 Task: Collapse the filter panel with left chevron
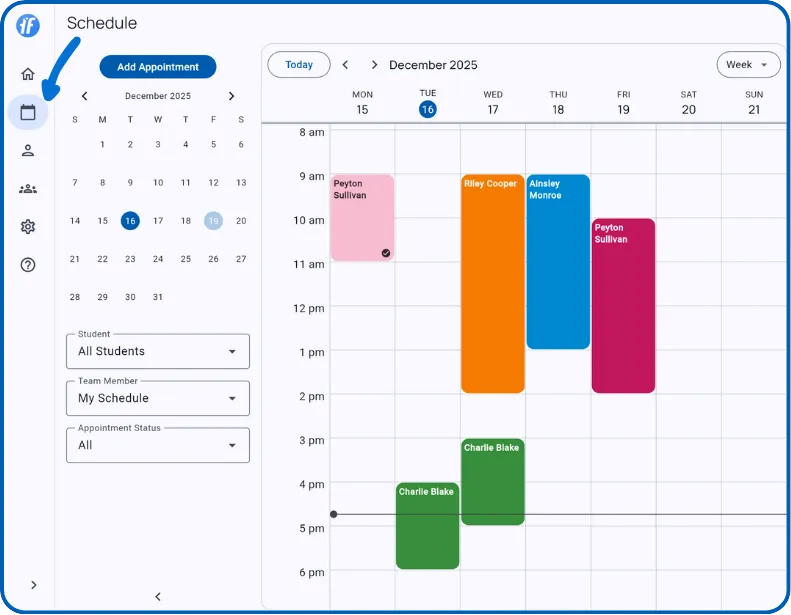coord(158,597)
